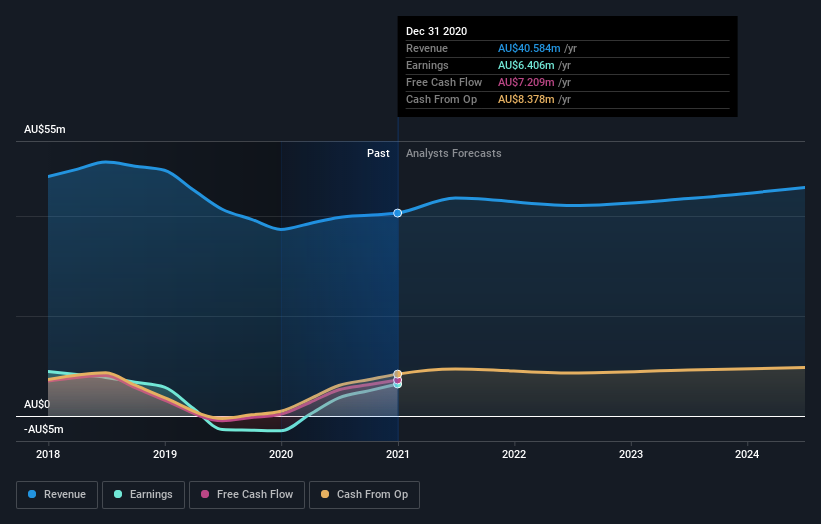Click the AU$55m y-axis label
Viewport: 821px width, 524px height.
pos(45,129)
